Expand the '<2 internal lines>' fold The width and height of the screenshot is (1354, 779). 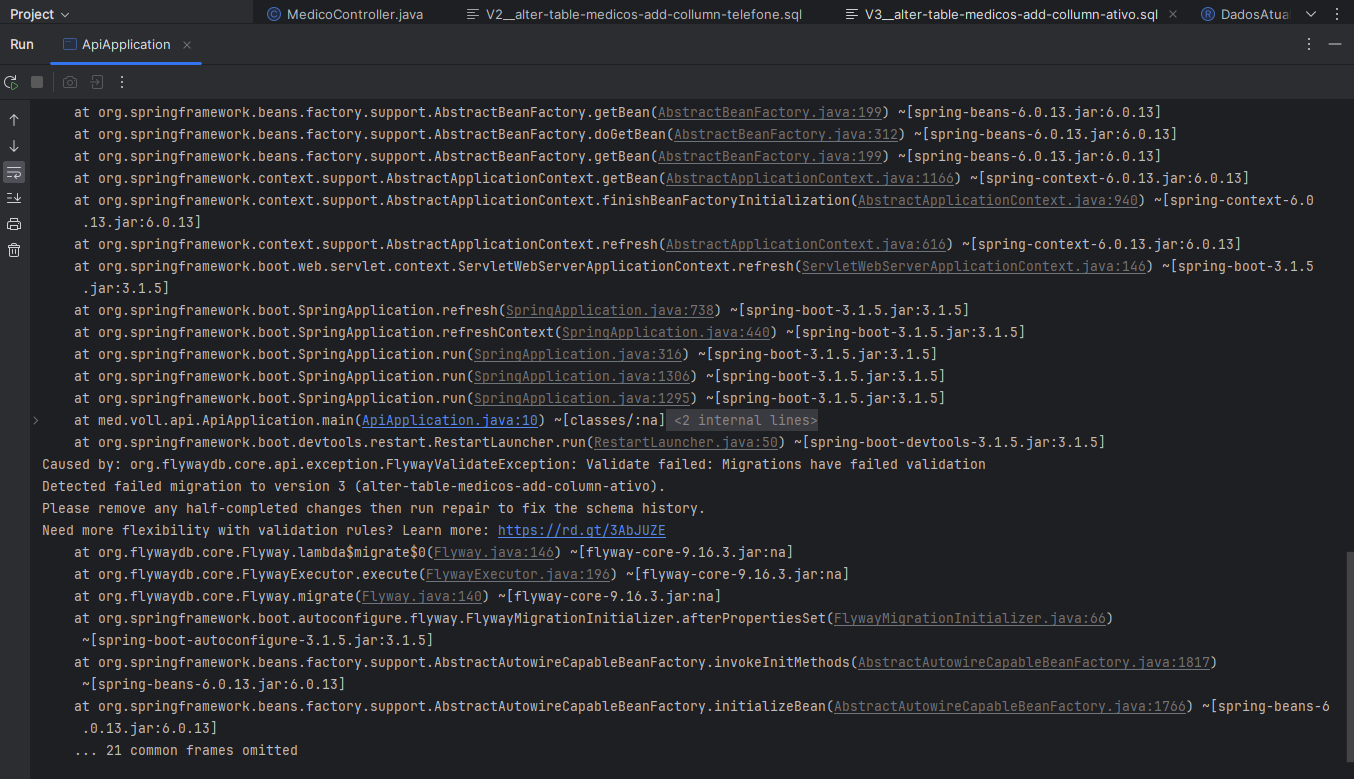[741, 421]
